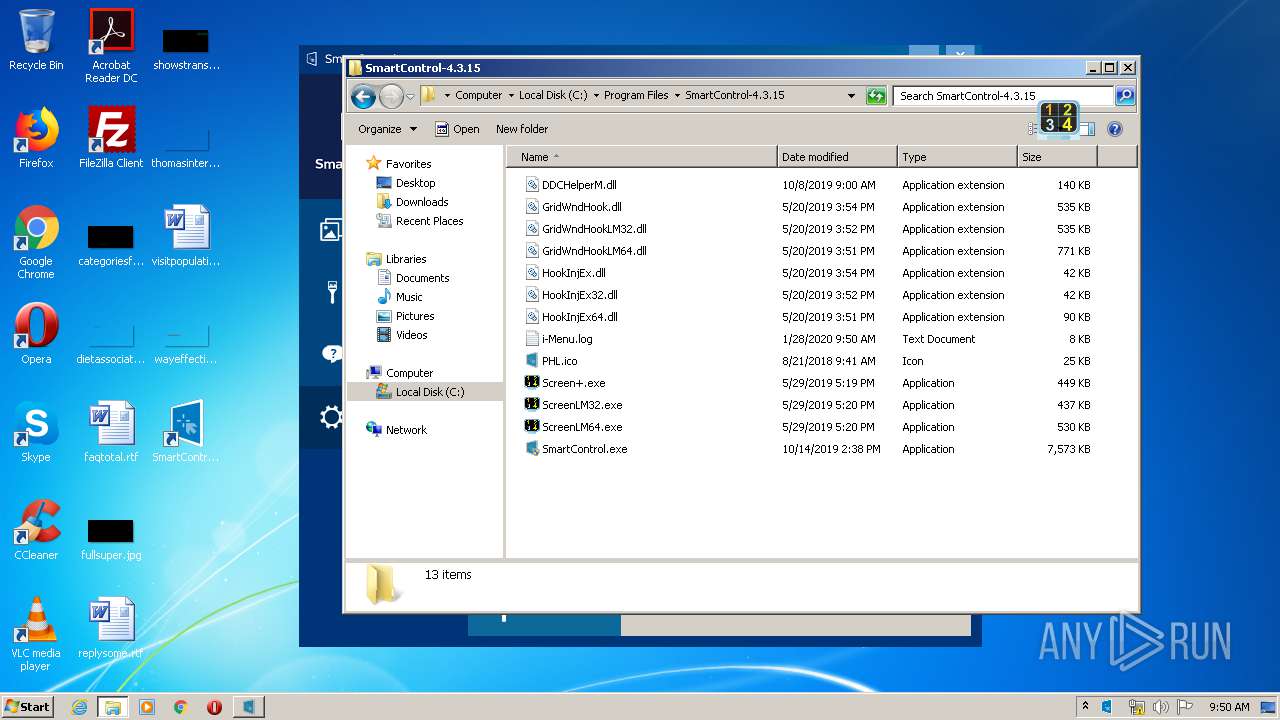Open the recent pages dropdown arrow

pyautogui.click(x=410, y=97)
